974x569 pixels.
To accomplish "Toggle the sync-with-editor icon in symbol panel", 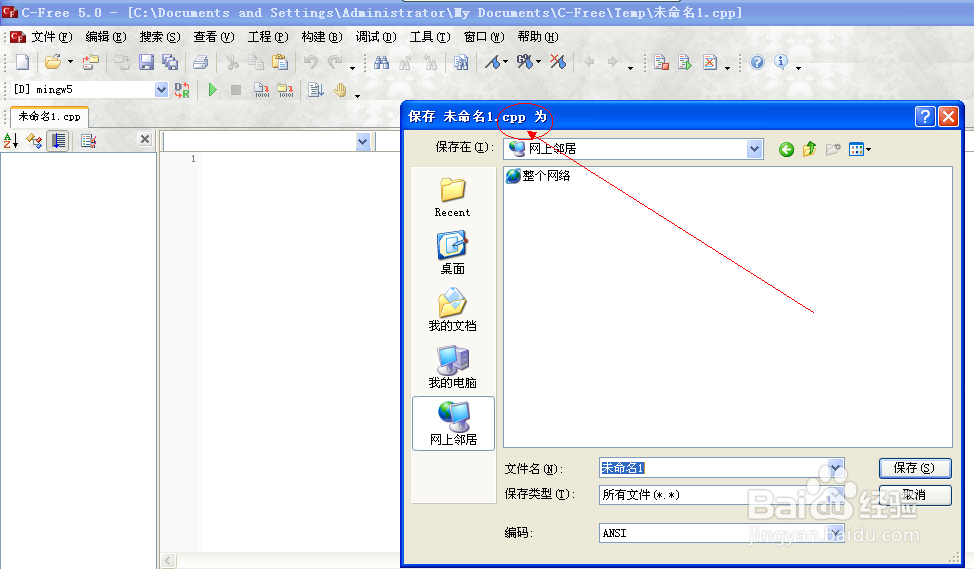I will [x=58, y=141].
